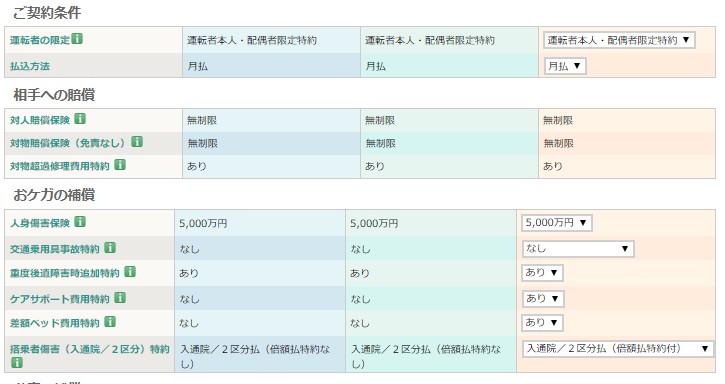
Task: Open 入通院／２区分払（倍額払特約付） dropdown
Action: [x=618, y=349]
